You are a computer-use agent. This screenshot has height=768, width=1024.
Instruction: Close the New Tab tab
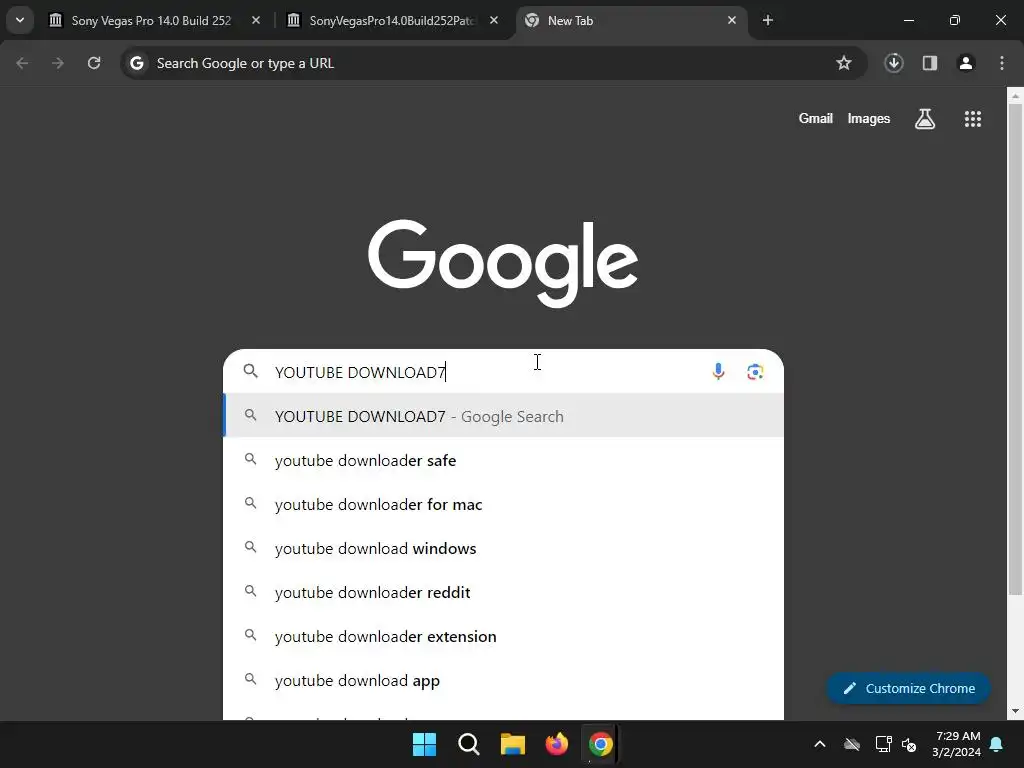point(731,21)
